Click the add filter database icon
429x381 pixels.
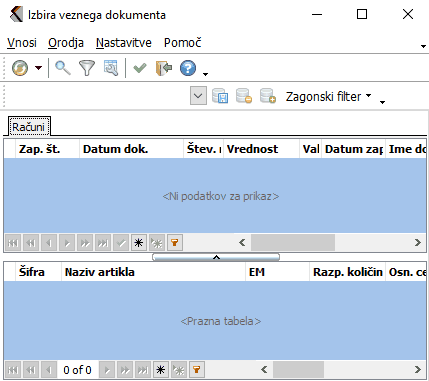(x=268, y=96)
